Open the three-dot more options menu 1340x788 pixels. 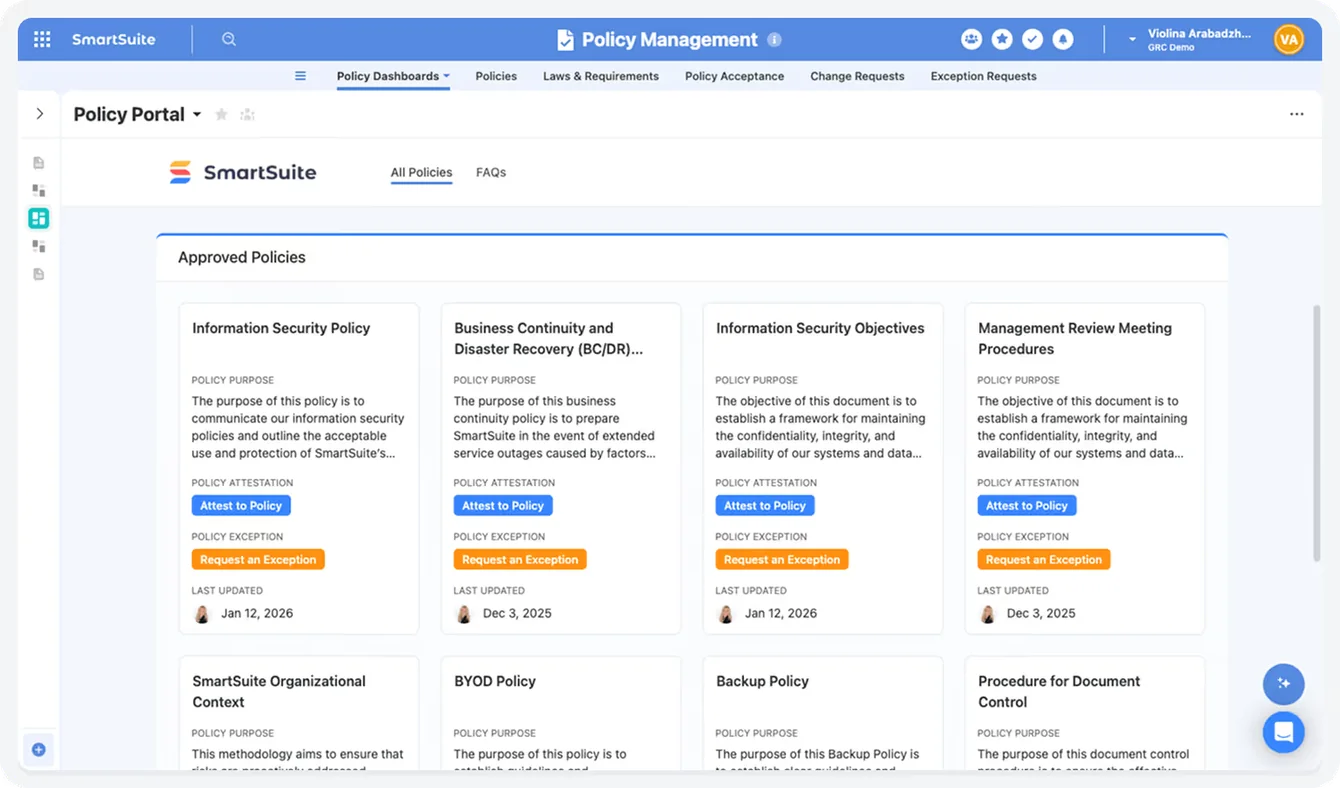coord(1297,114)
